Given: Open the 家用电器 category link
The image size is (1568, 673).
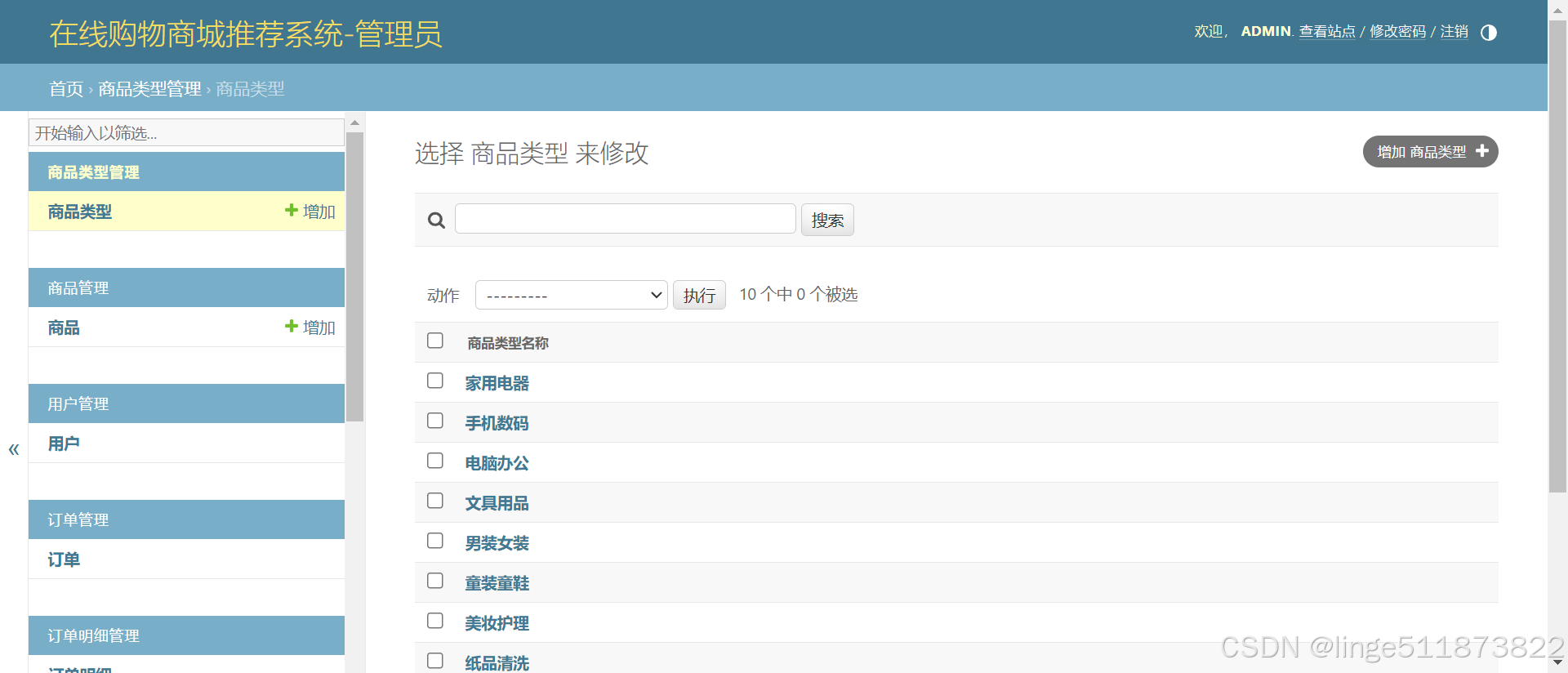Looking at the screenshot, I should (497, 383).
